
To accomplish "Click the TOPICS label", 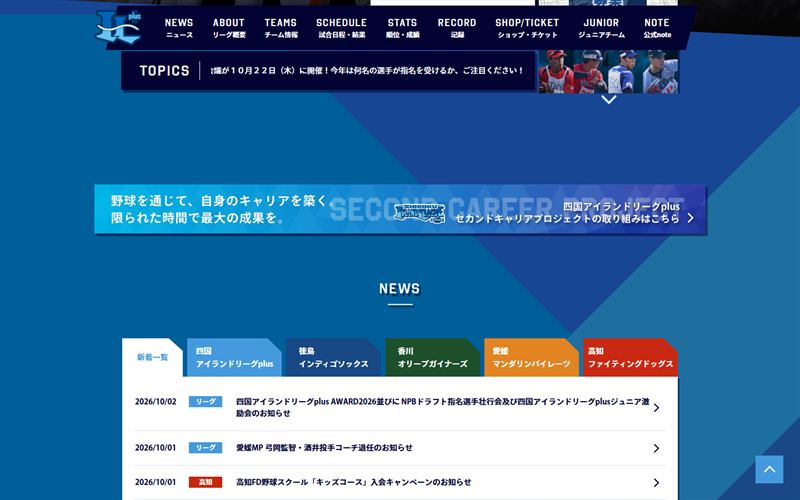I will tap(164, 70).
